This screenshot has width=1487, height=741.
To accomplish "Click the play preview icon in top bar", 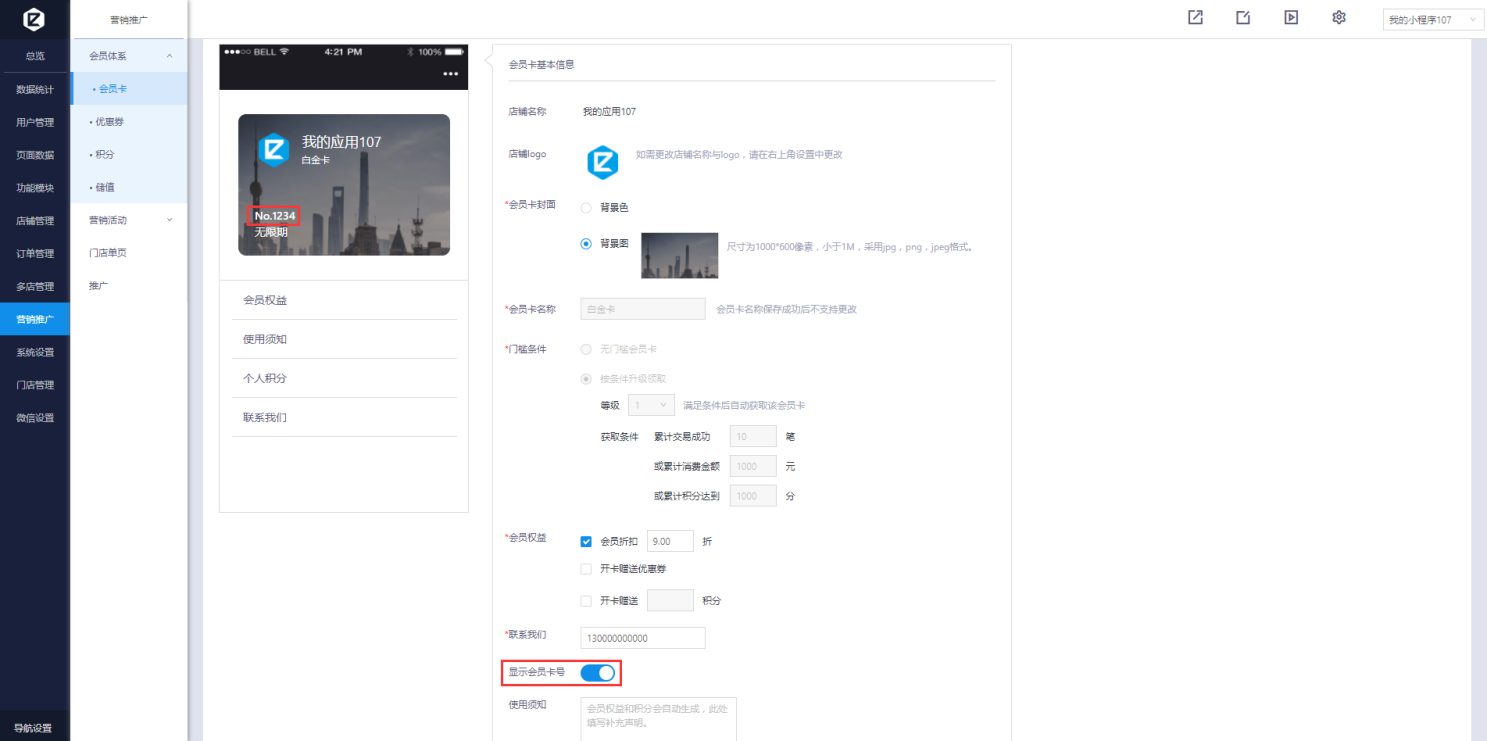I will [x=1291, y=17].
